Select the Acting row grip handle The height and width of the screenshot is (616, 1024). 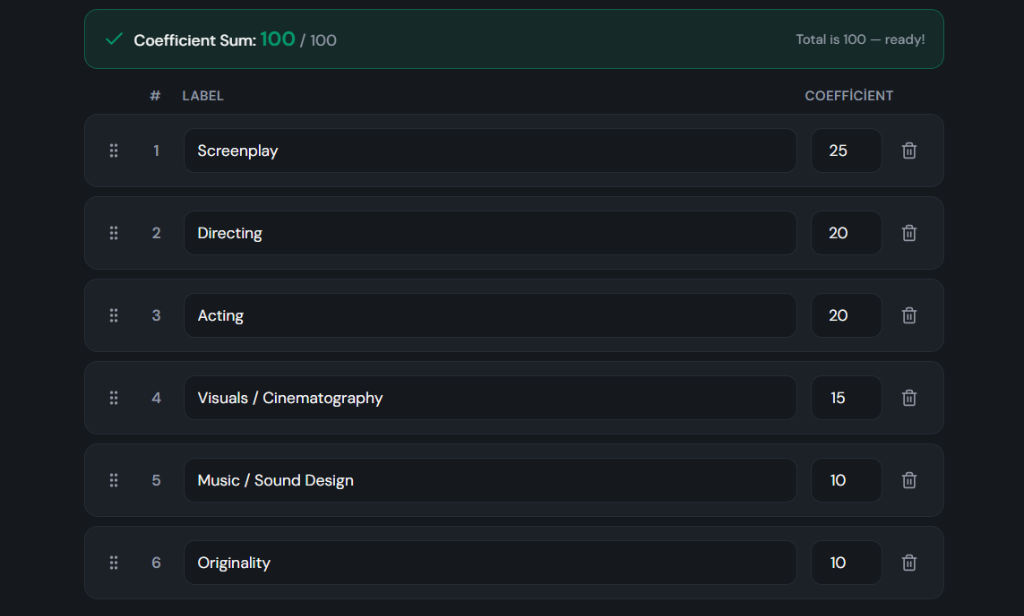[114, 316]
